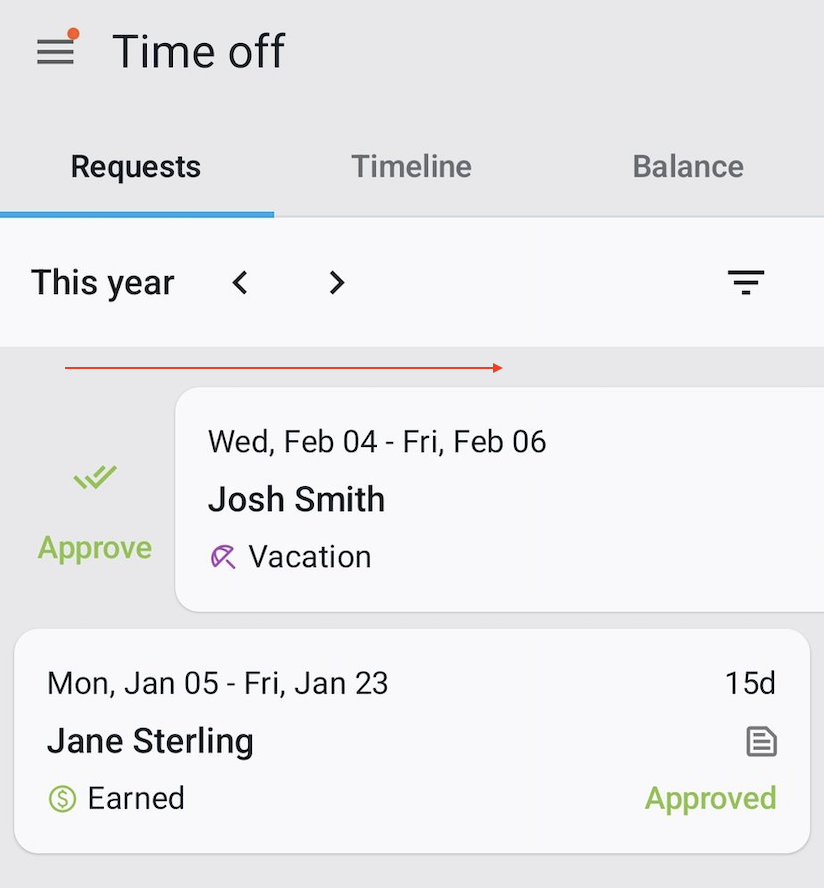Open the This year period selector

102,283
